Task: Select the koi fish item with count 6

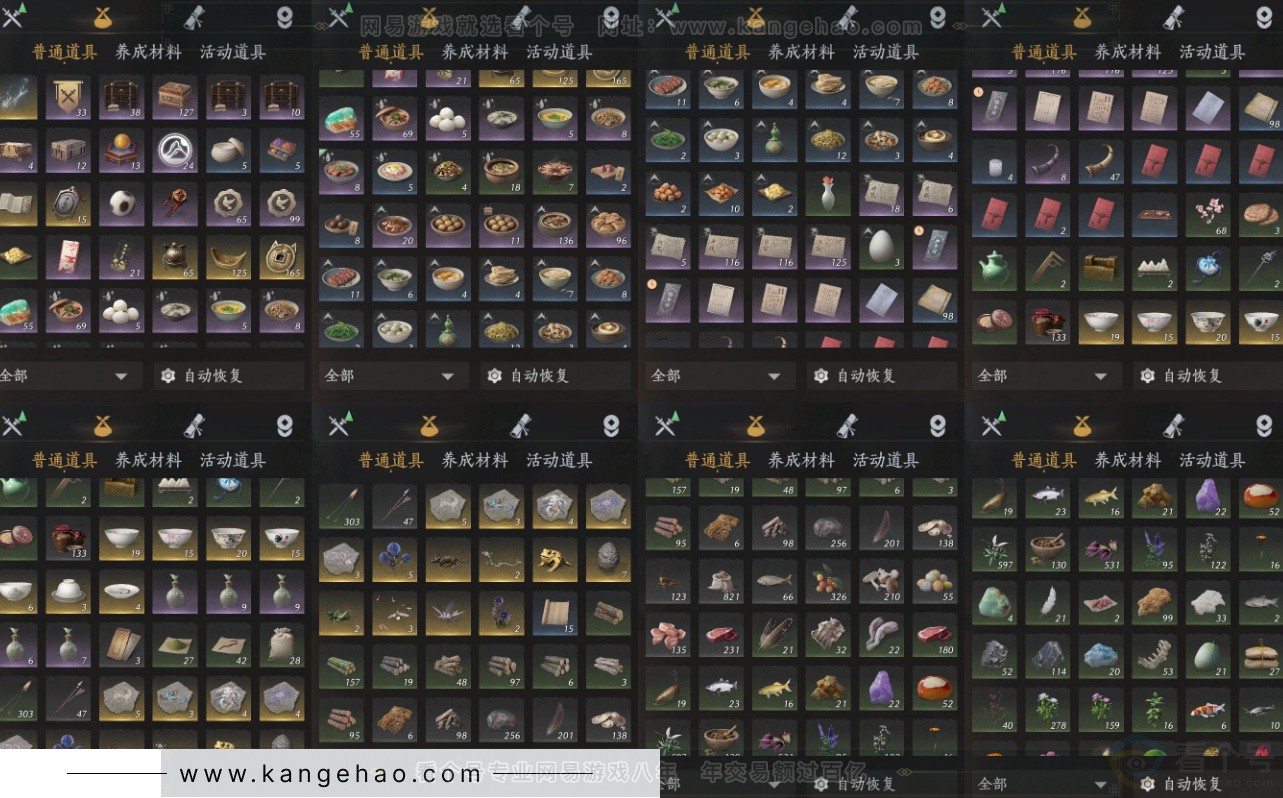Action: click(1208, 709)
